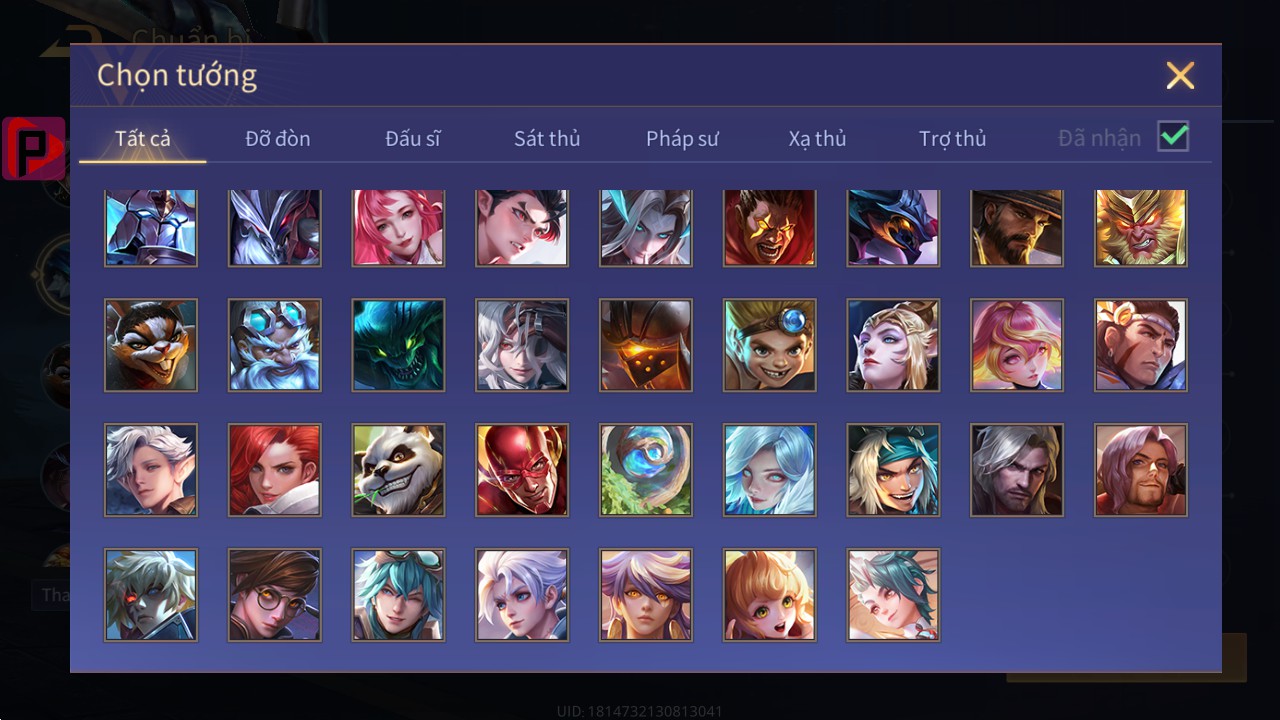Choose the red Flash hero portrait
The image size is (1280, 720).
(x=522, y=470)
